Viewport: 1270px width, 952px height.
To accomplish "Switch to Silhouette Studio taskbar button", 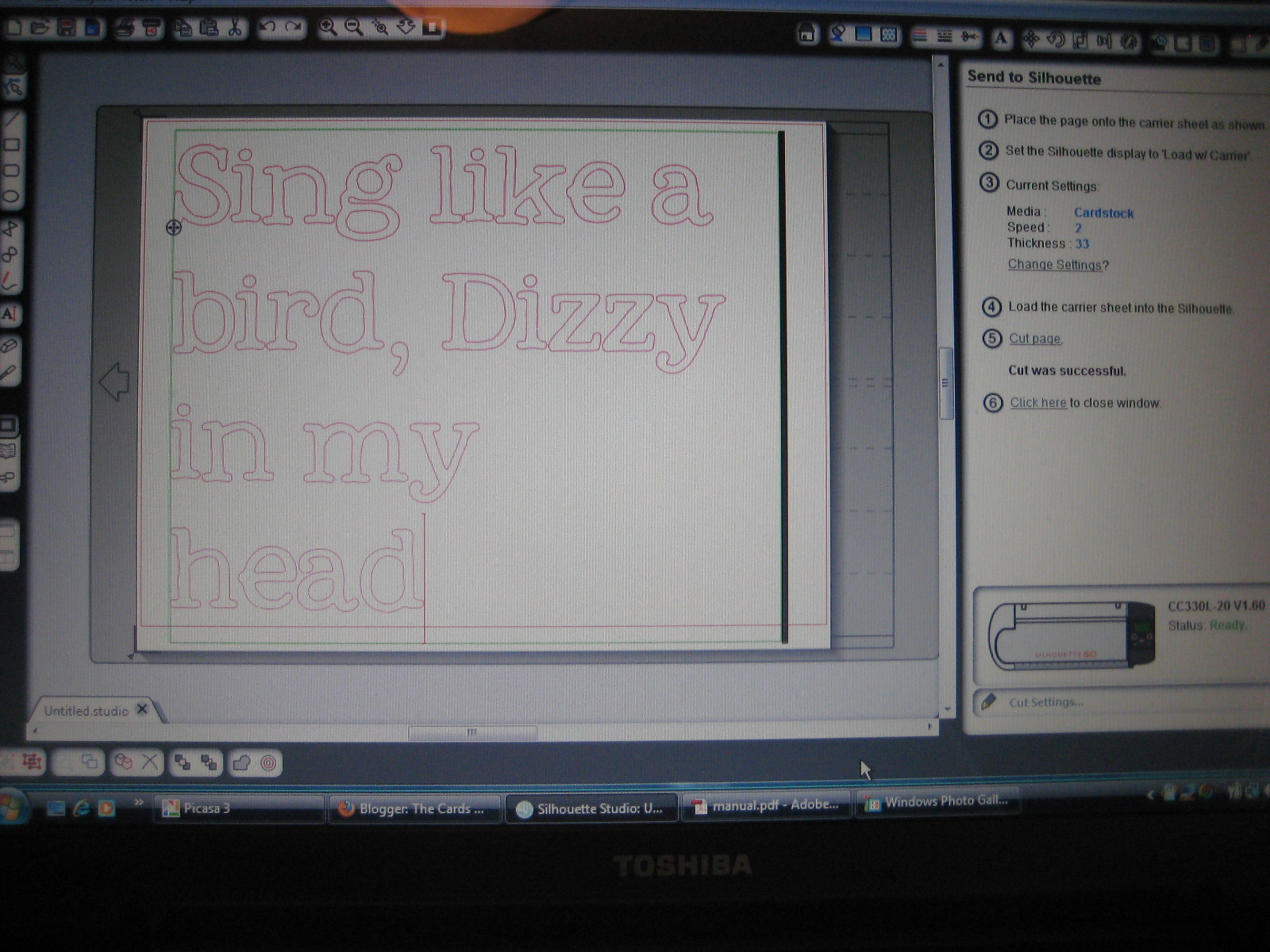I will tap(591, 808).
